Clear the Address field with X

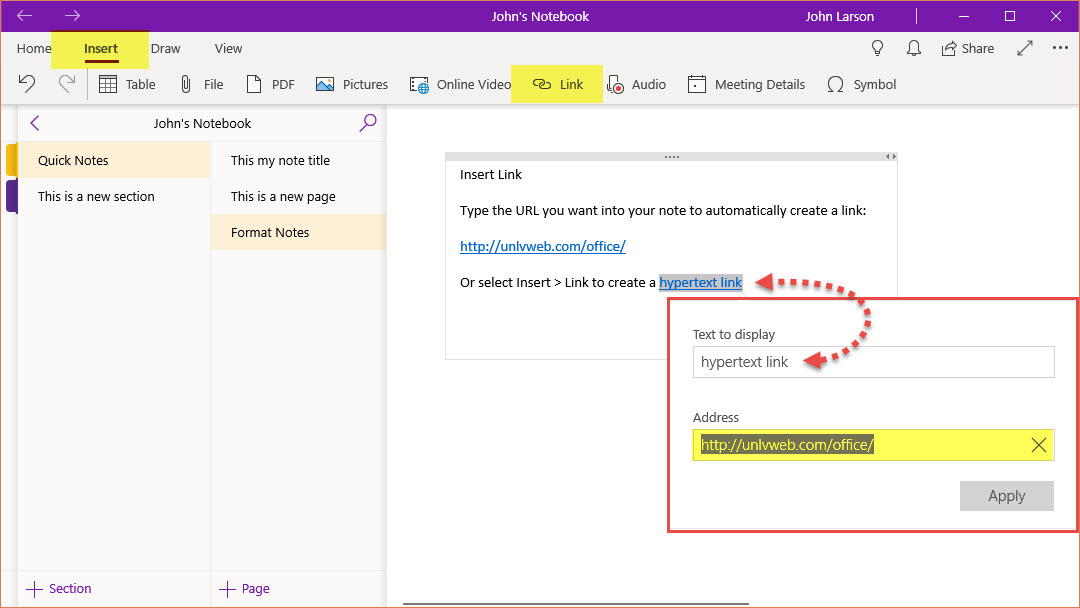tap(1038, 446)
